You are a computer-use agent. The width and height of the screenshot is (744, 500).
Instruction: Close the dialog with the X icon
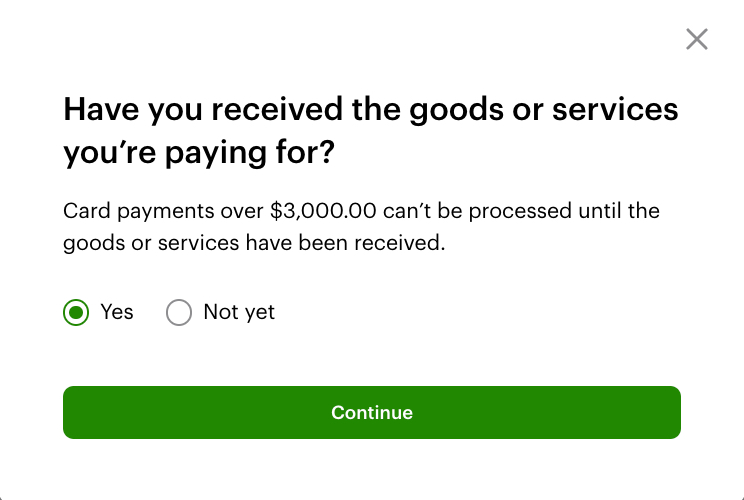point(696,40)
